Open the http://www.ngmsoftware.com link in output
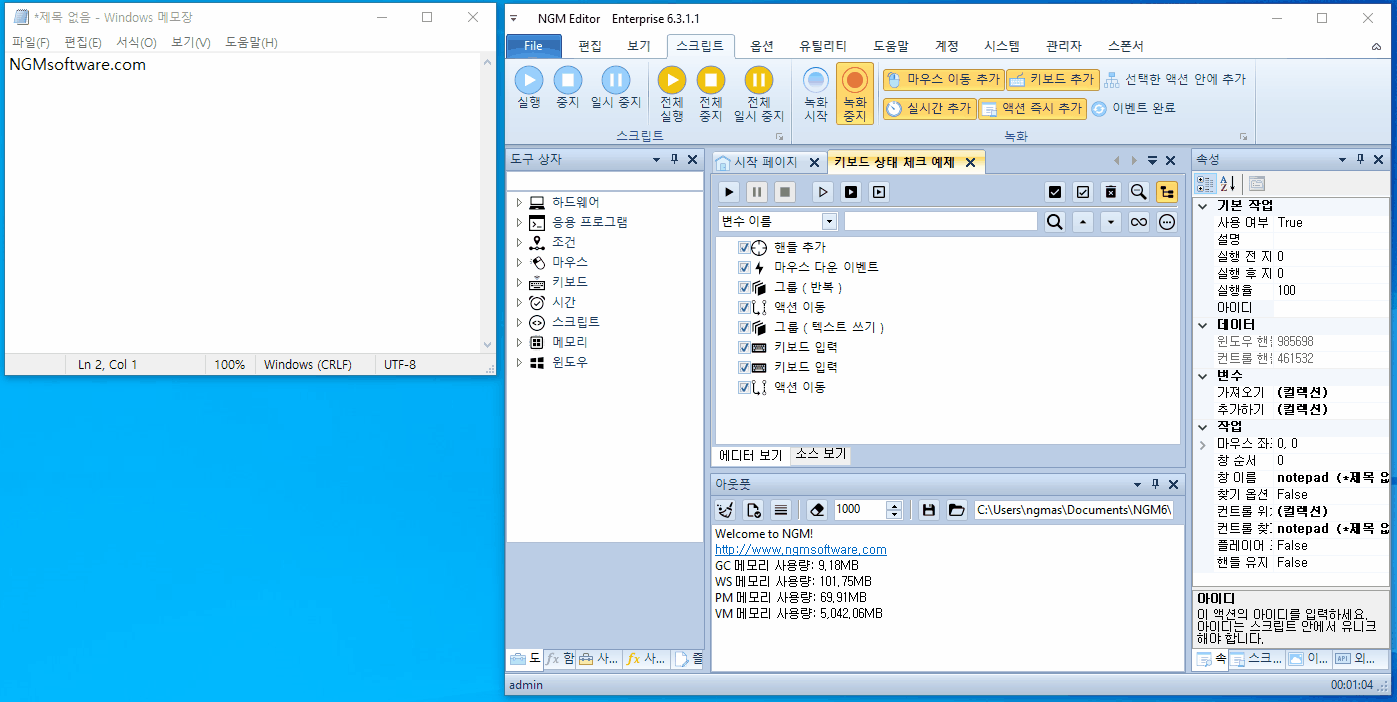The height and width of the screenshot is (702, 1397). [x=800, y=550]
